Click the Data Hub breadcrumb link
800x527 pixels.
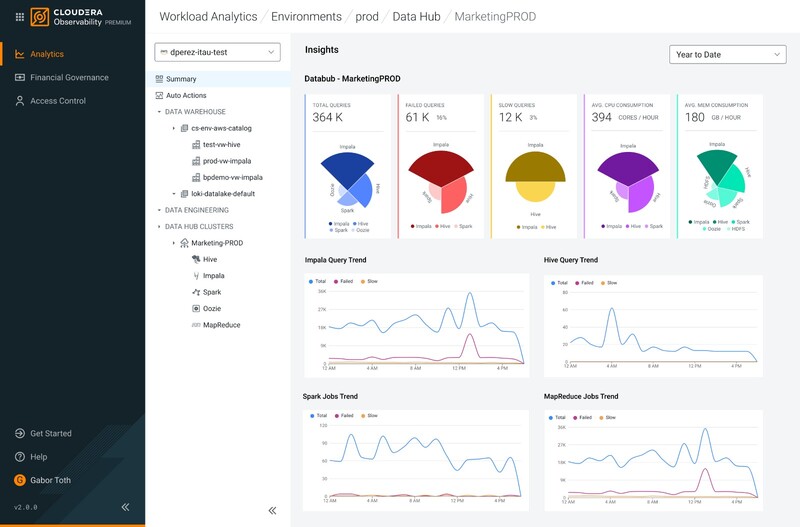(x=418, y=17)
